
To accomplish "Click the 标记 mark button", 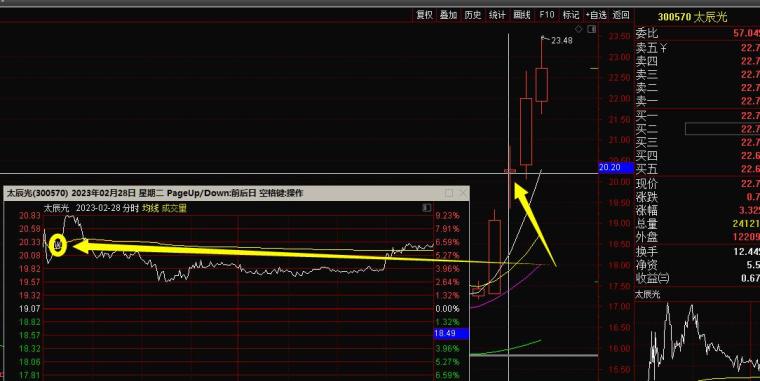I will [571, 15].
